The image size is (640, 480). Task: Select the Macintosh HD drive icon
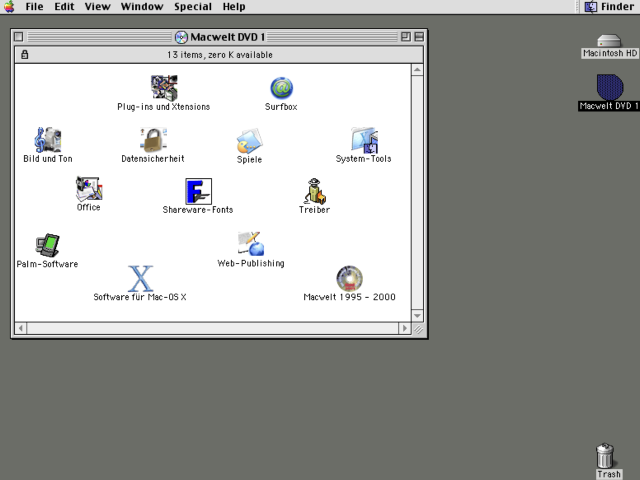coord(609,40)
